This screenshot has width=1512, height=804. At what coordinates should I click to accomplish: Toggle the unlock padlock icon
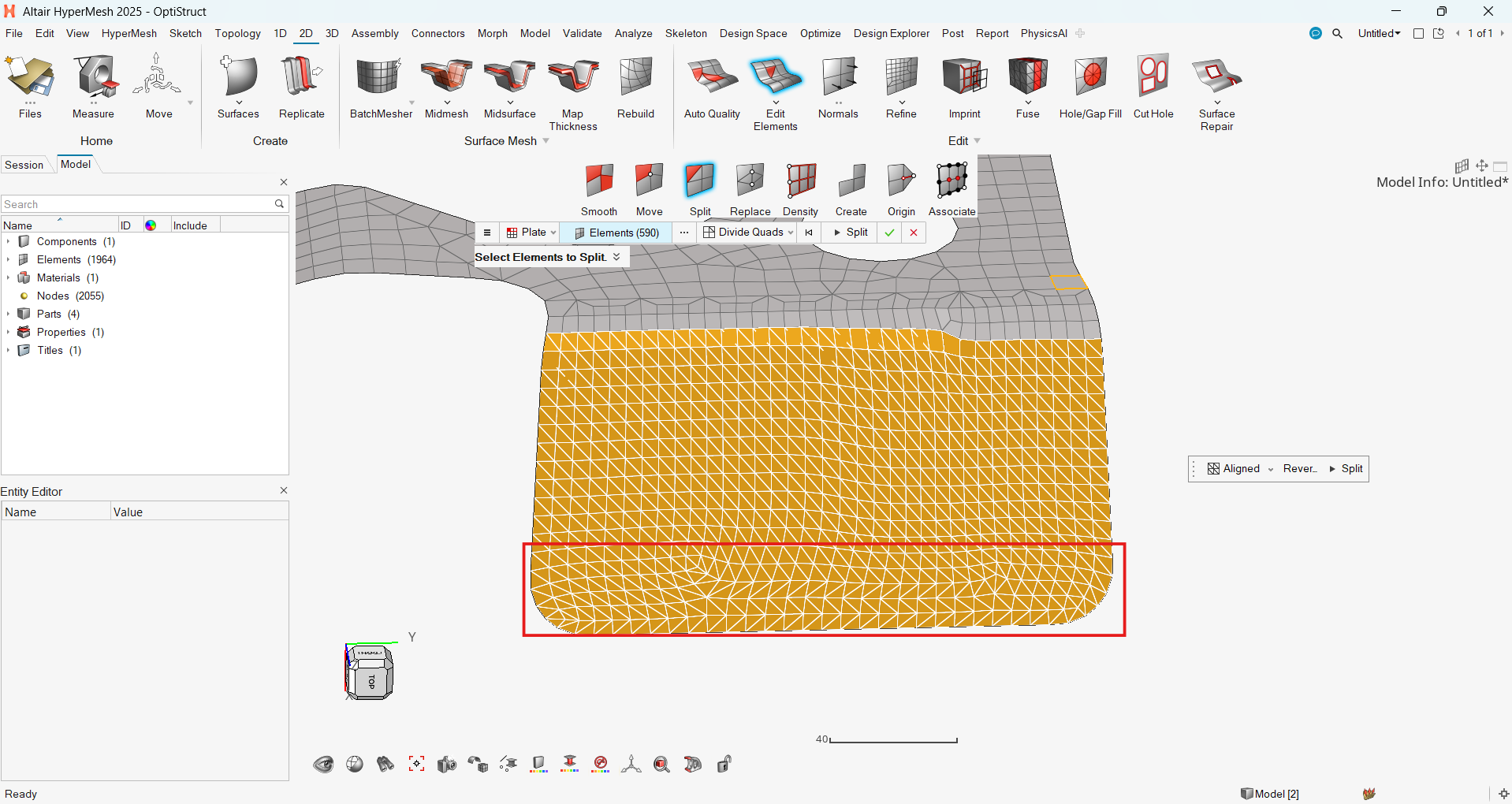pos(724,764)
